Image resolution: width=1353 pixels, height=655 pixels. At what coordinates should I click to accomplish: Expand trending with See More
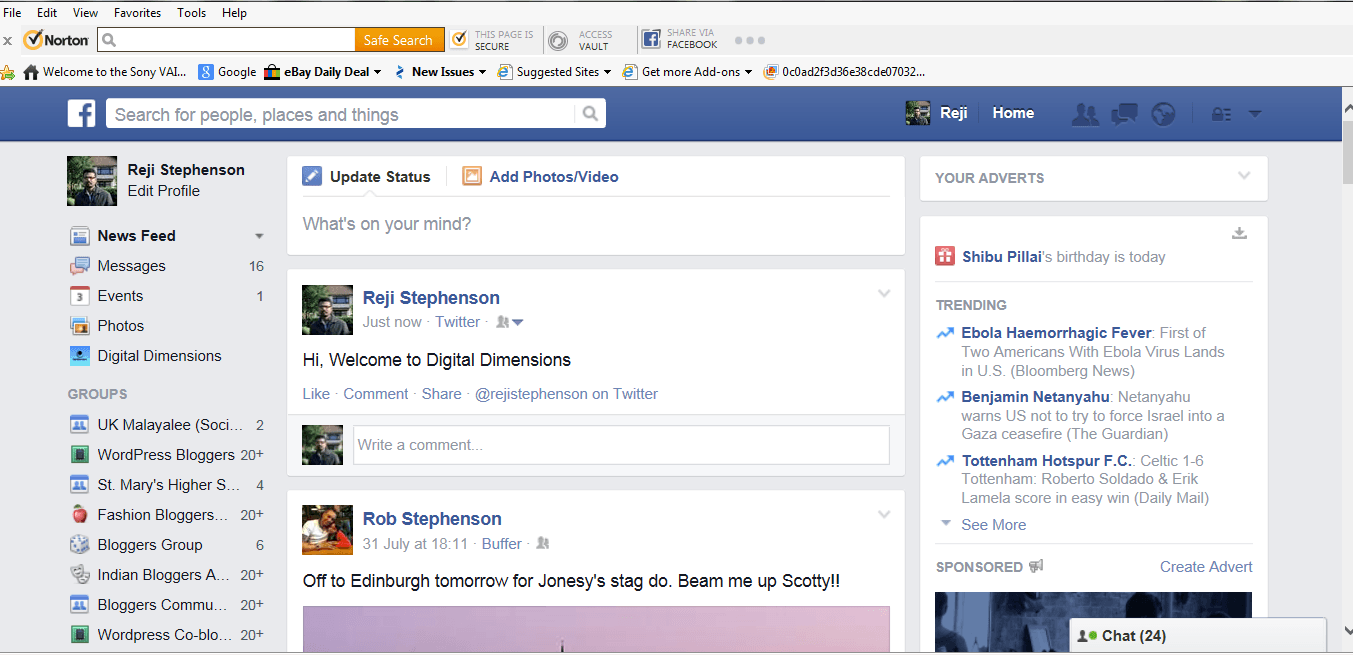pos(993,525)
